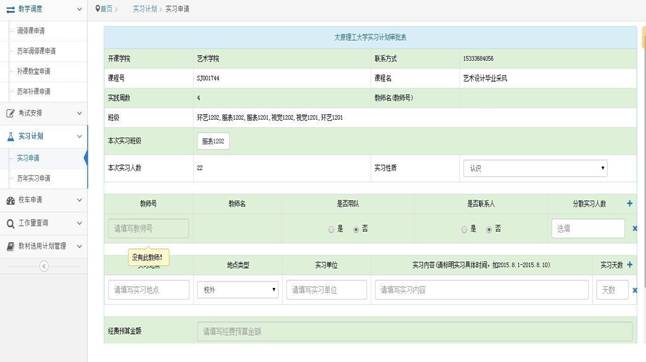The width and height of the screenshot is (646, 362).
Task: Click the 艺术学院 cell value
Action: (208, 59)
